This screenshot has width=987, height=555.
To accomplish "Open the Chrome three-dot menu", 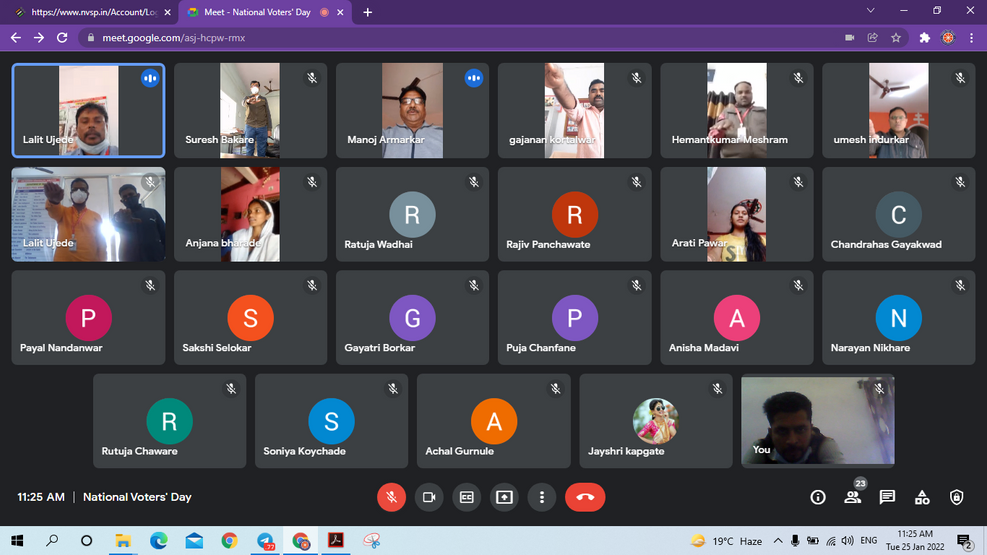I will [x=971, y=37].
